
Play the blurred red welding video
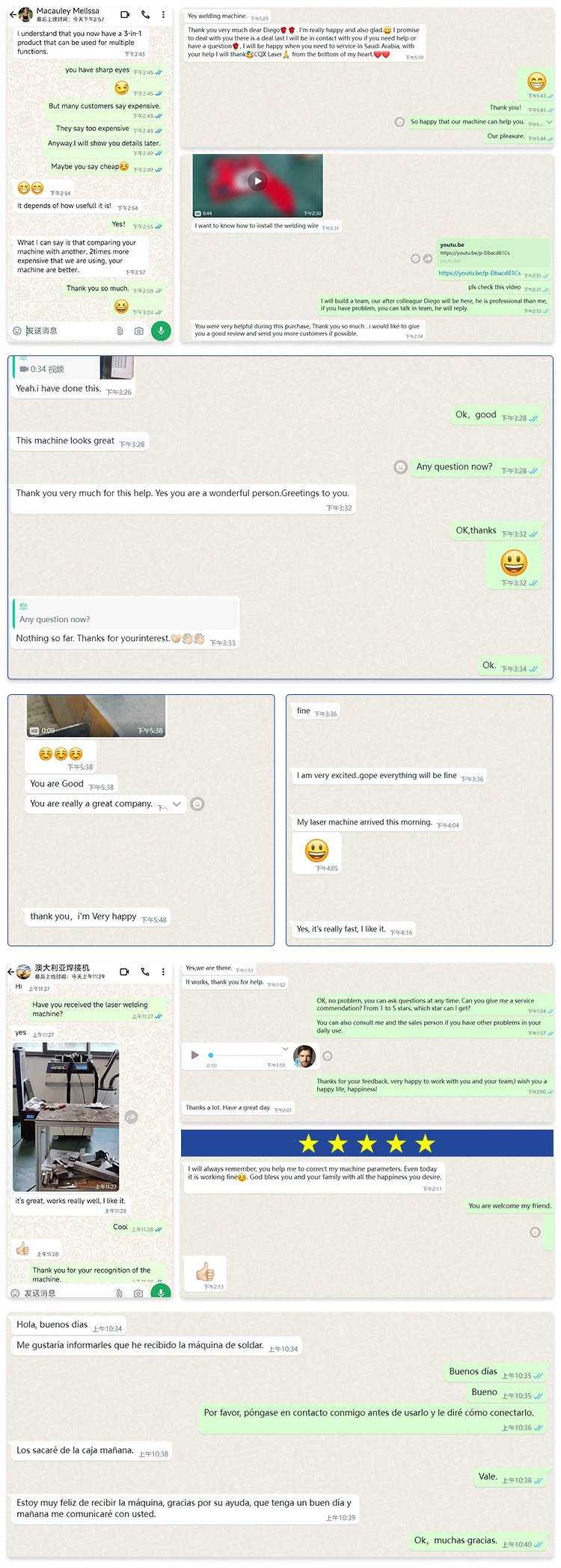(257, 181)
